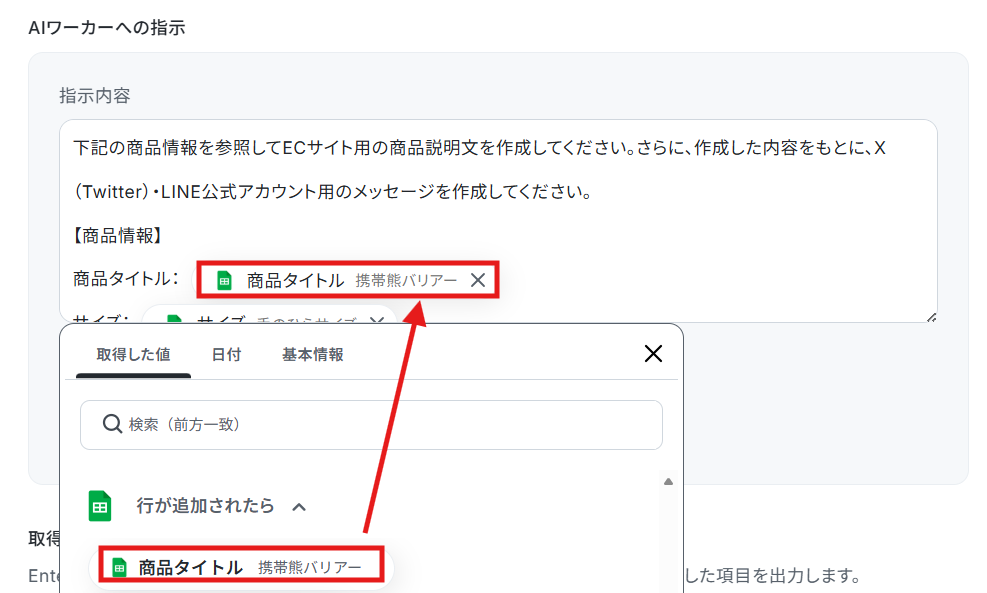Click the resize handle of the instruction textarea

click(x=932, y=317)
